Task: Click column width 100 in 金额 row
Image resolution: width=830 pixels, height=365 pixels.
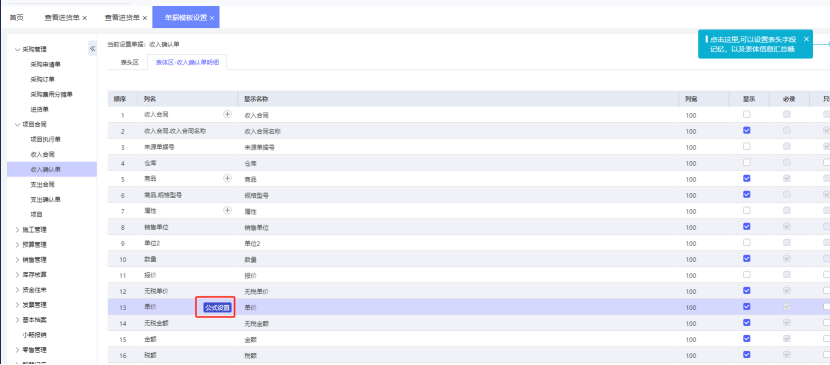Action: click(690, 339)
